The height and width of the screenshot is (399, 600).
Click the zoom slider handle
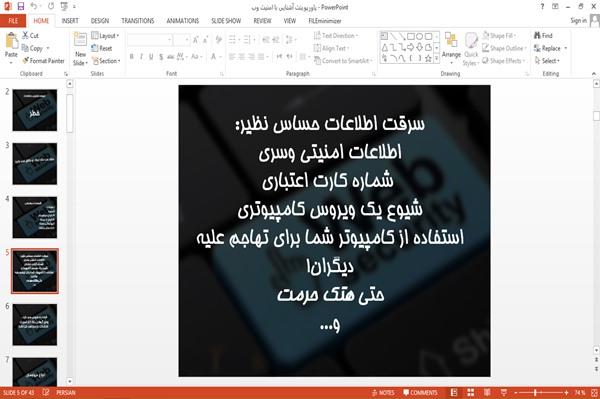point(535,392)
